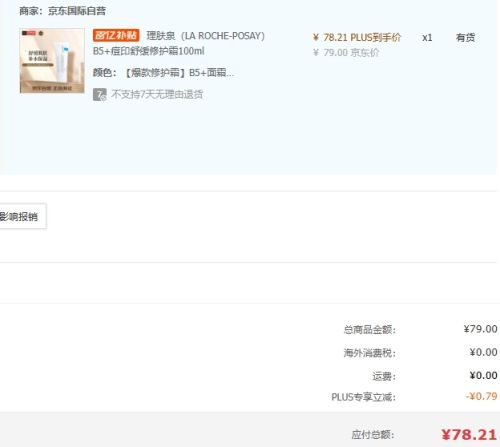Screen dimensions: 500x447
Task: Click the 79.00 京东价 price text
Action: (x=346, y=53)
